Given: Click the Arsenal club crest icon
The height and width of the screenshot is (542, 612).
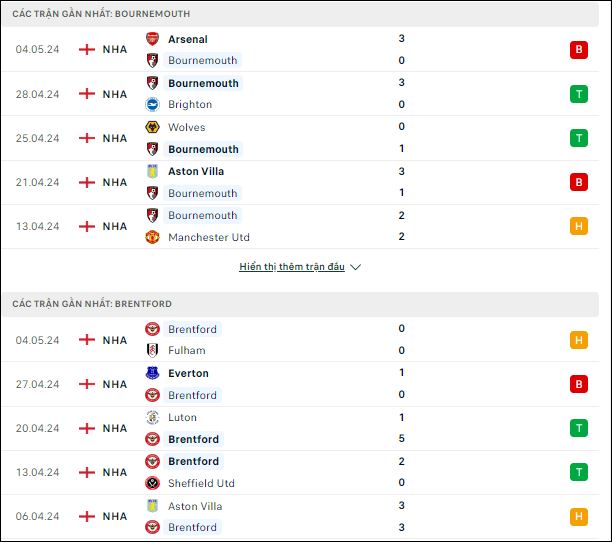Looking at the screenshot, I should coord(152,39).
